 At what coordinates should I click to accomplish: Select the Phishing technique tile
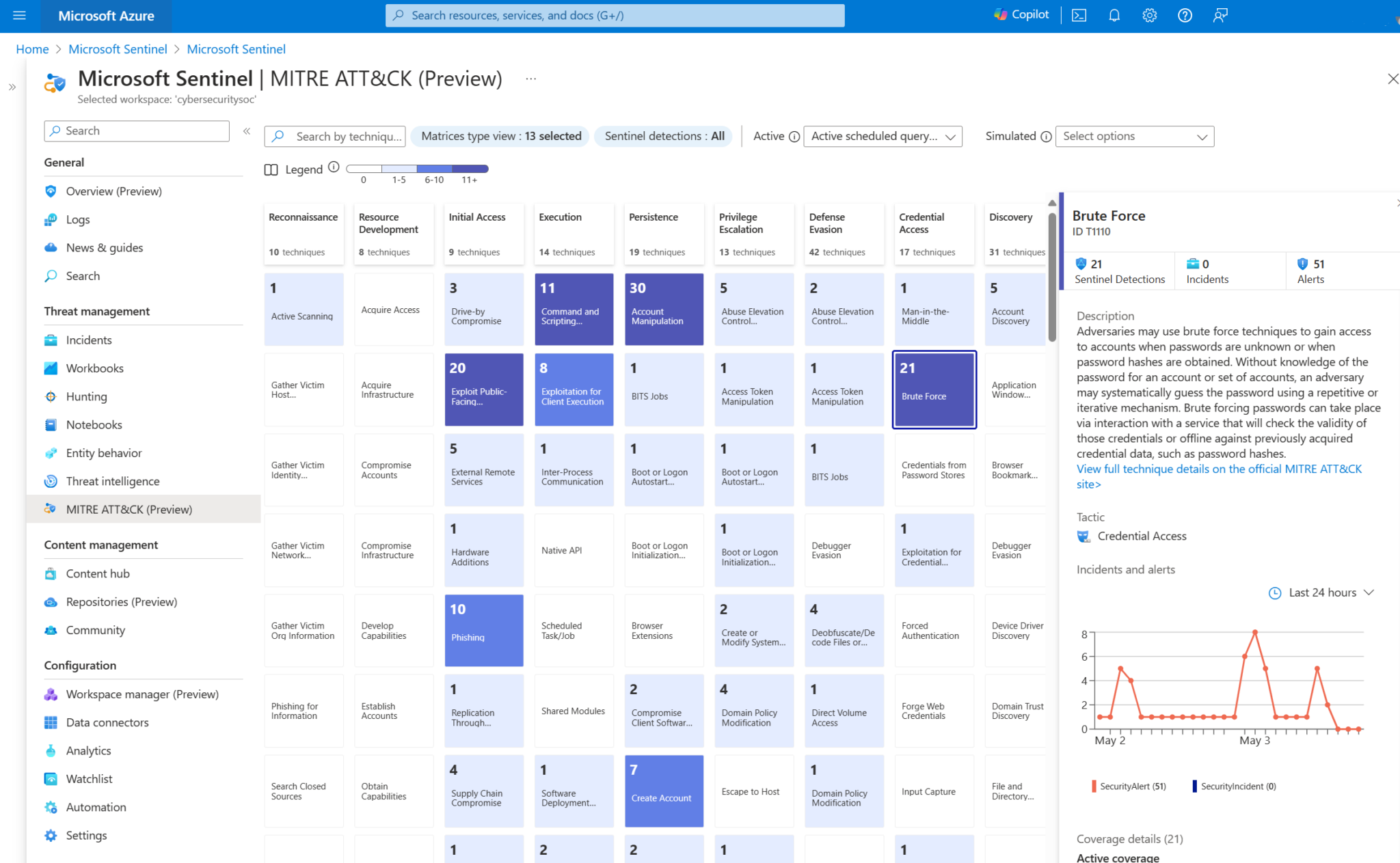coord(484,630)
